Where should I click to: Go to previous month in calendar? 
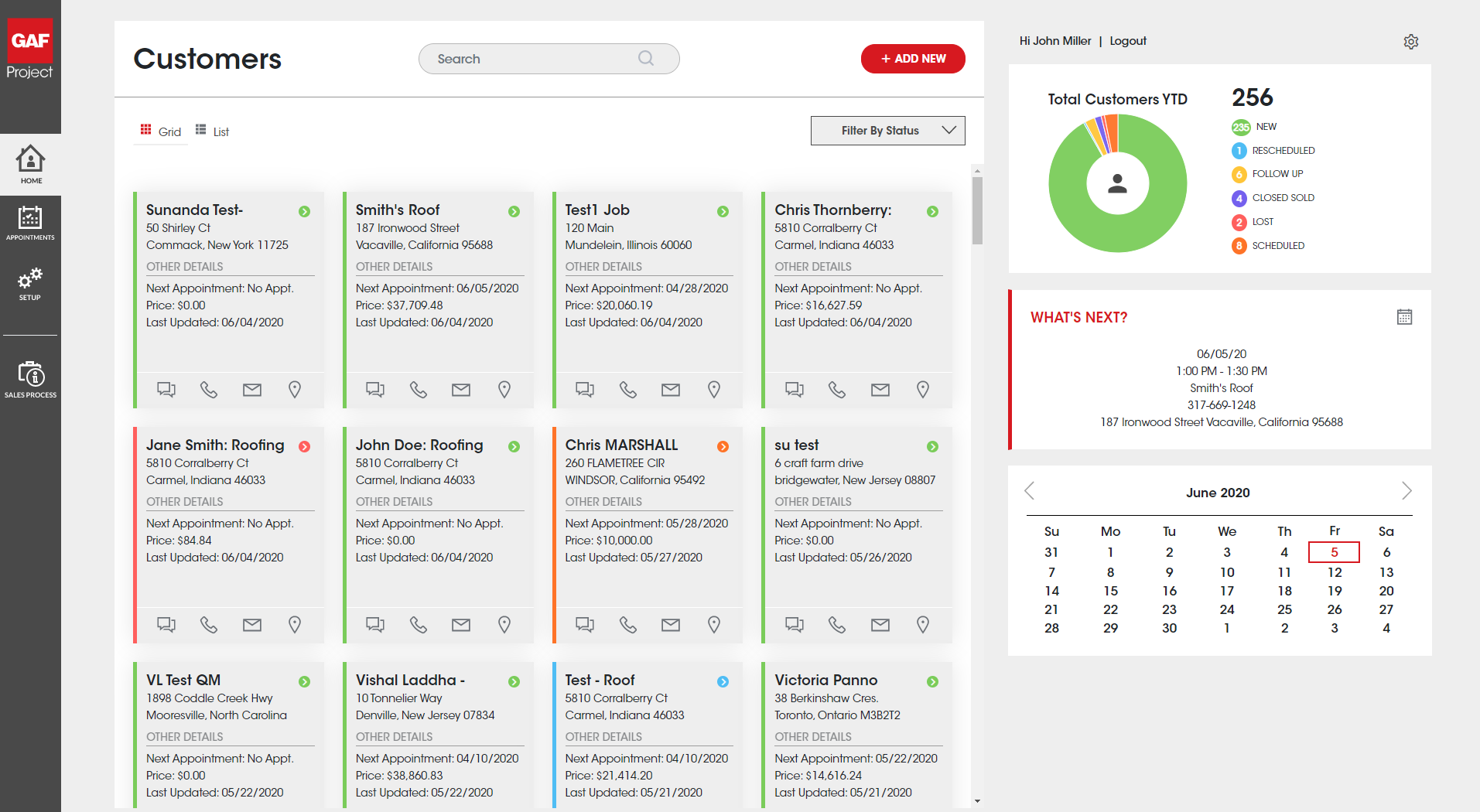1029,491
